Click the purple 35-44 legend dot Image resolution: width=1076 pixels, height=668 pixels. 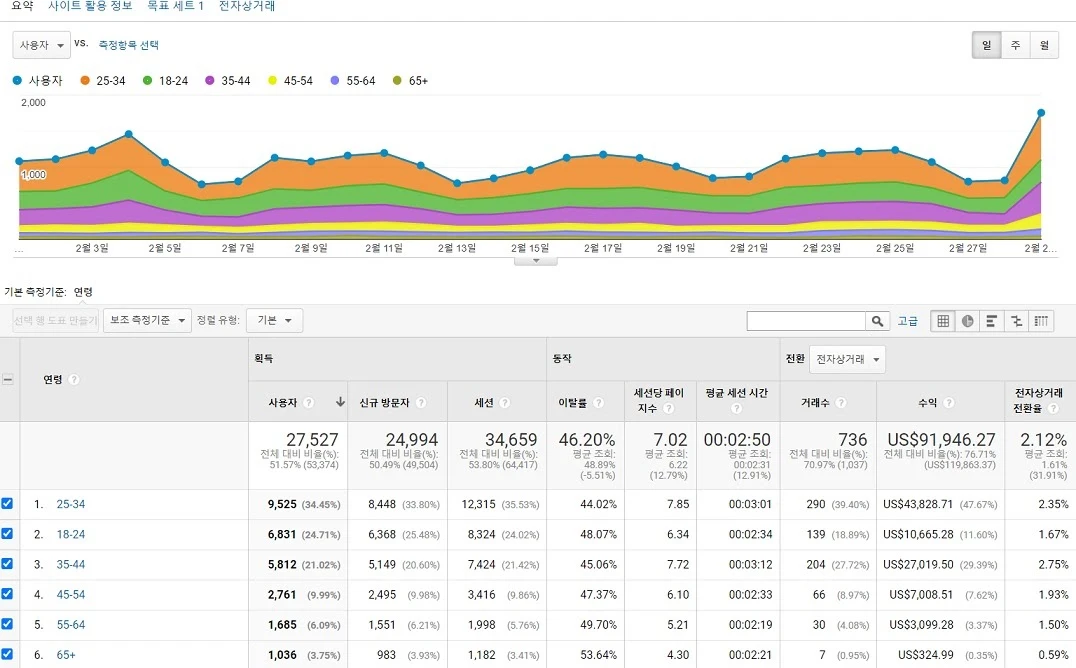[210, 80]
